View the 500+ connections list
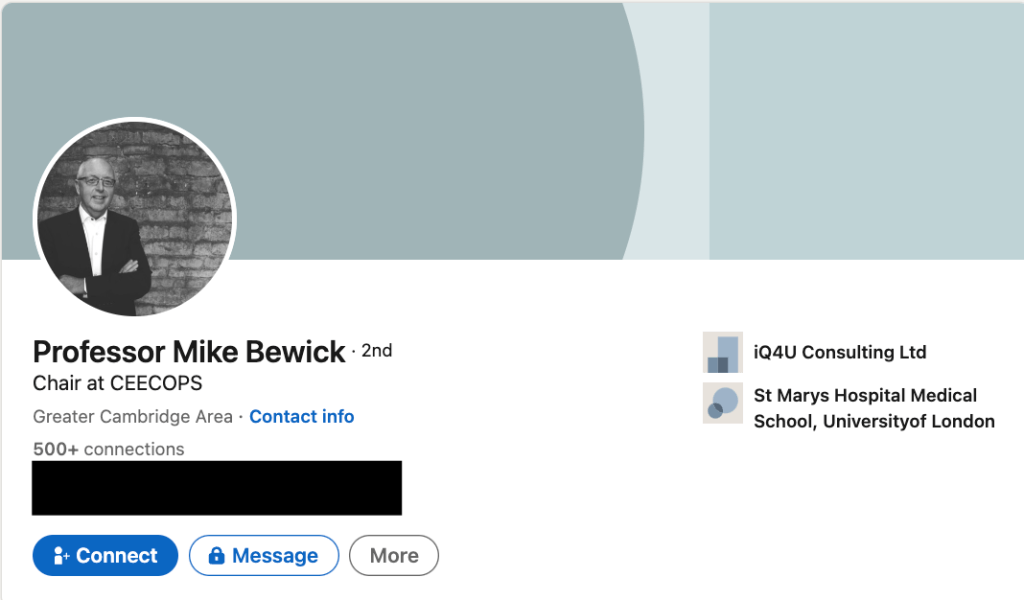This screenshot has height=600, width=1024. coord(108,449)
